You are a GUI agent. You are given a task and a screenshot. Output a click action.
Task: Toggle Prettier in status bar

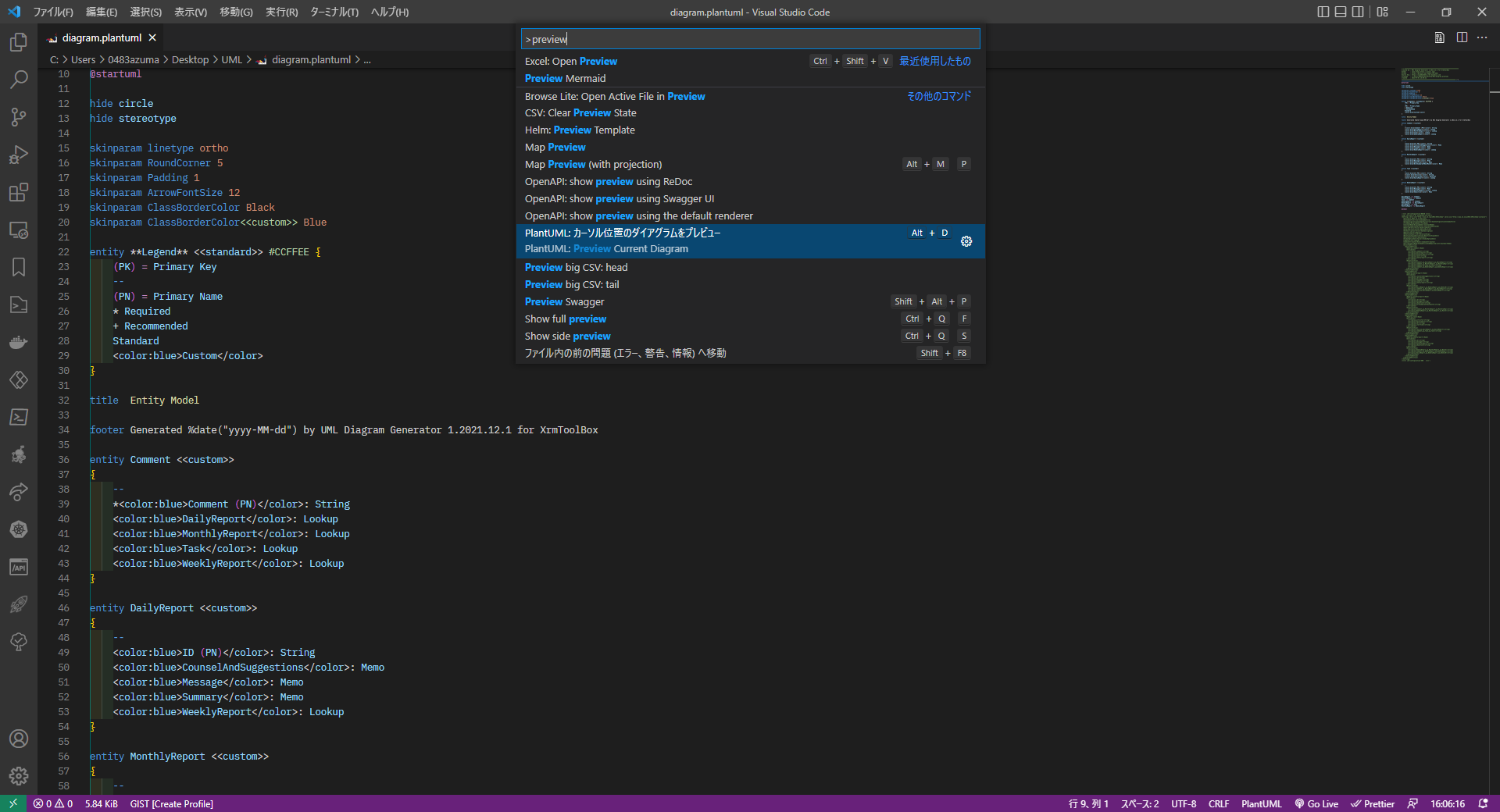click(x=1373, y=803)
